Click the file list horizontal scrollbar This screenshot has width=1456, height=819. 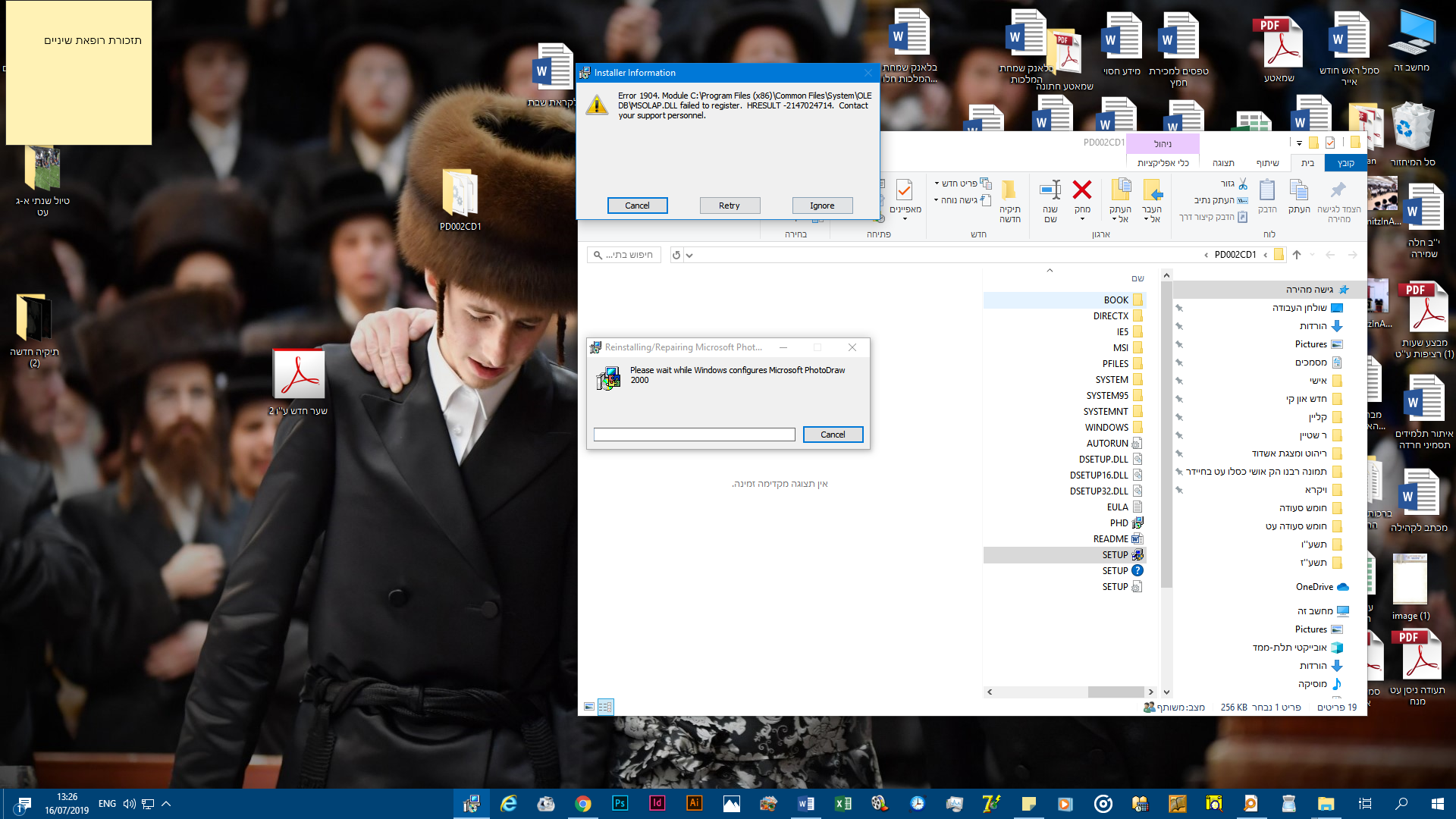[1070, 692]
